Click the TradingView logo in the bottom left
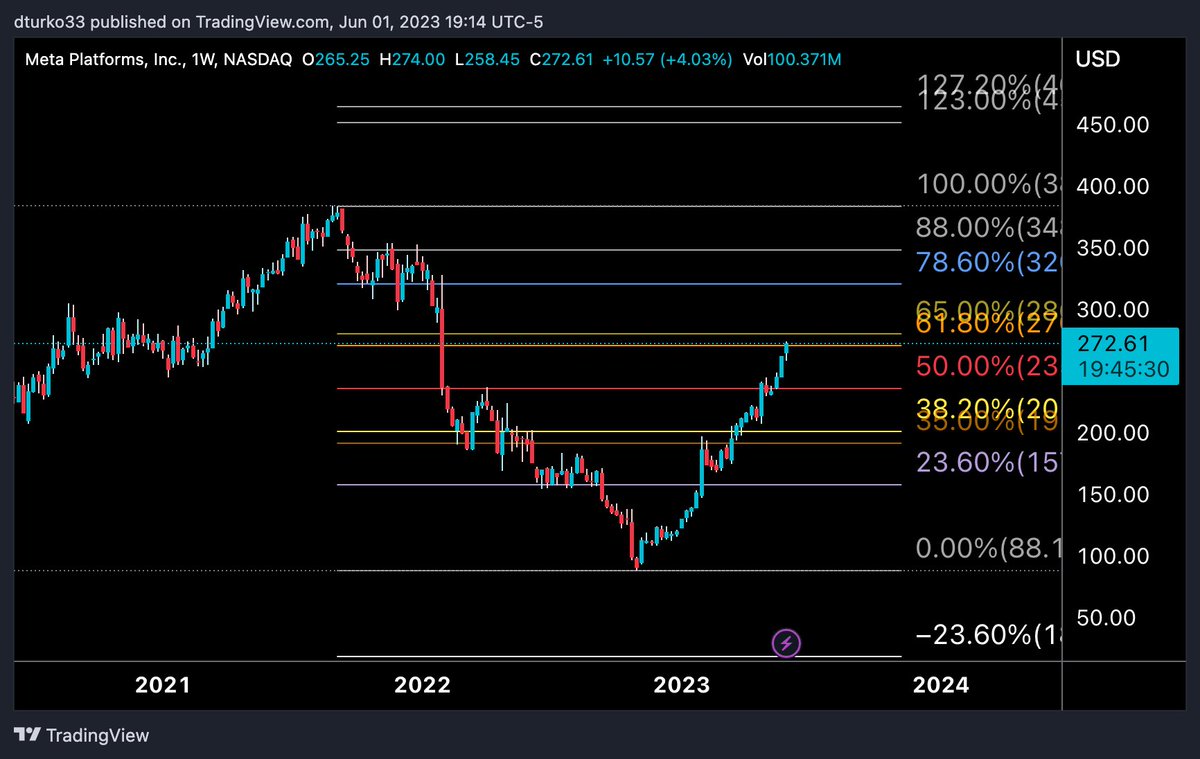Viewport: 1200px width, 759px height. (80, 735)
